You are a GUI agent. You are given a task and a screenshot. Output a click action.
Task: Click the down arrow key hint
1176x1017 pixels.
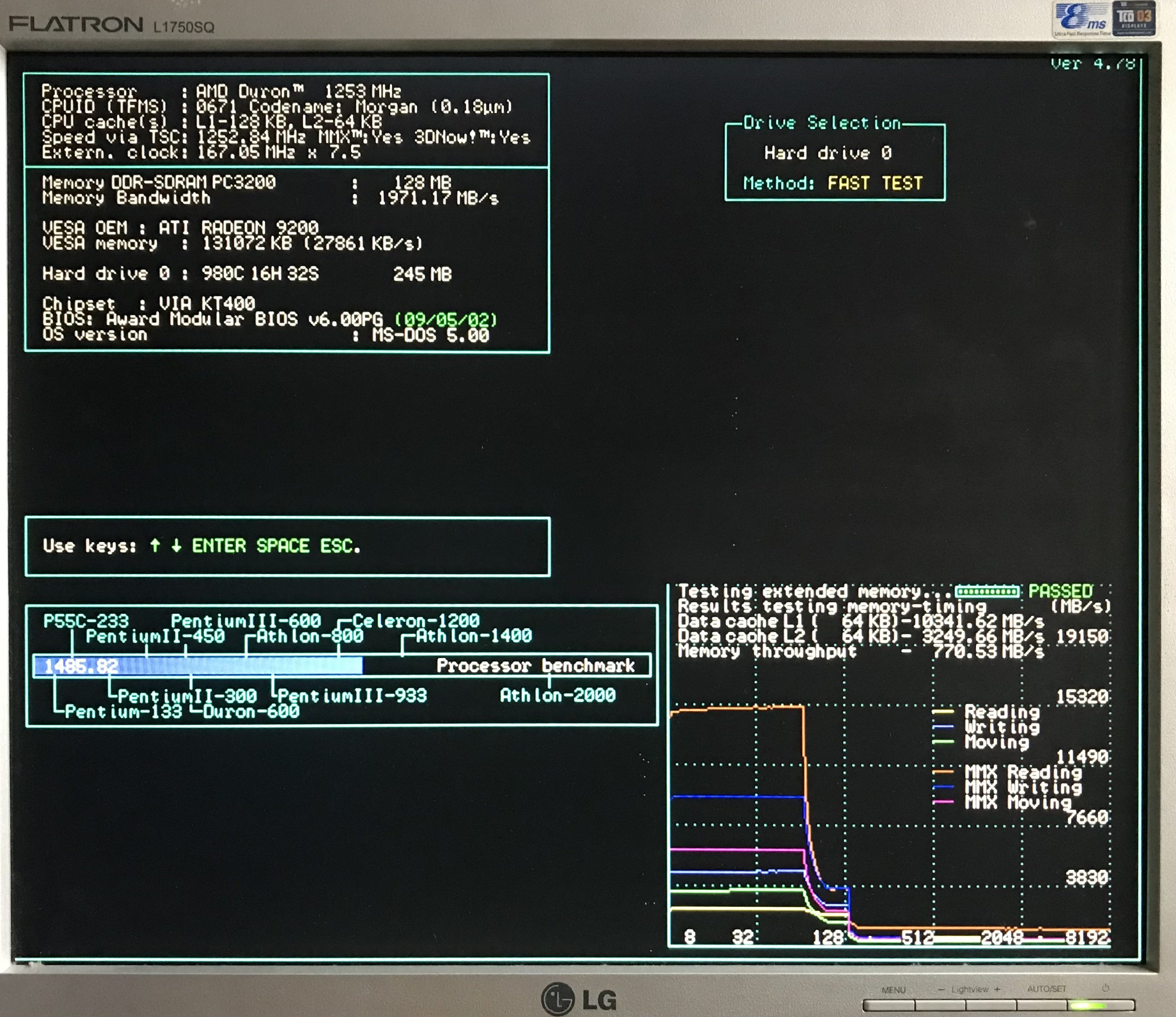click(x=176, y=546)
